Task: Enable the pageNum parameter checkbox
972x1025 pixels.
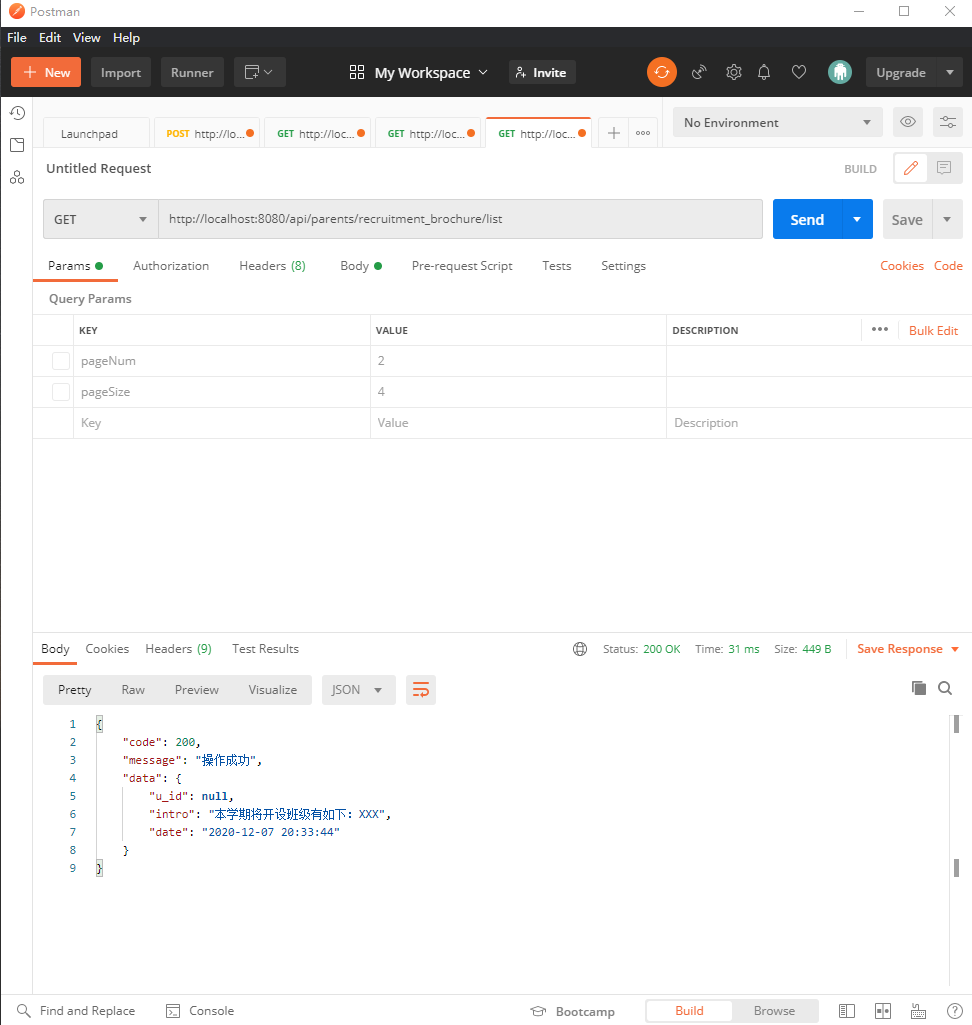Action: (61, 361)
